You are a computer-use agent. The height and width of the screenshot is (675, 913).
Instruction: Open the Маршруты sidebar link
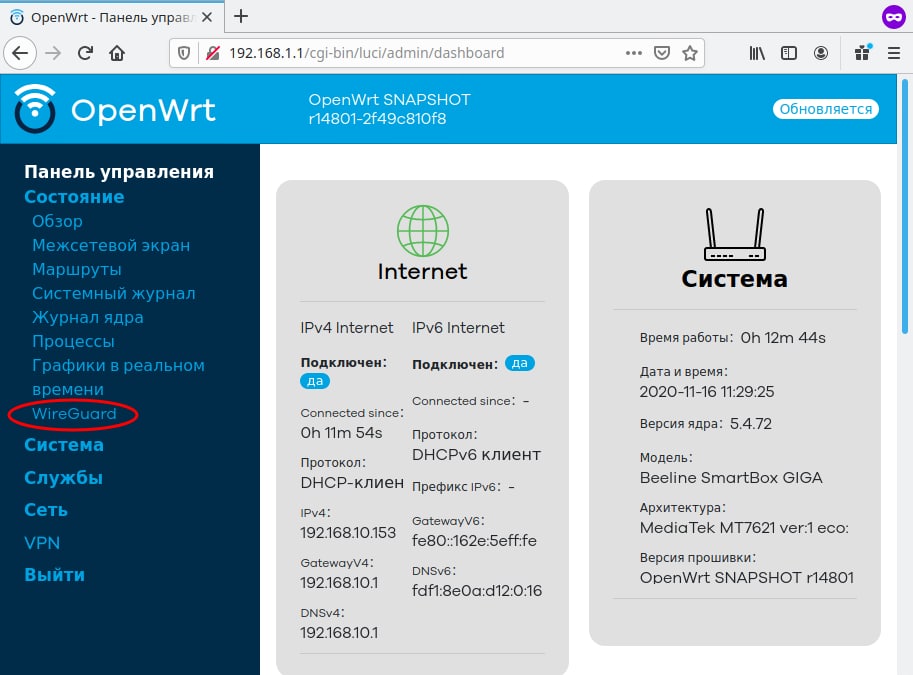tap(76, 269)
